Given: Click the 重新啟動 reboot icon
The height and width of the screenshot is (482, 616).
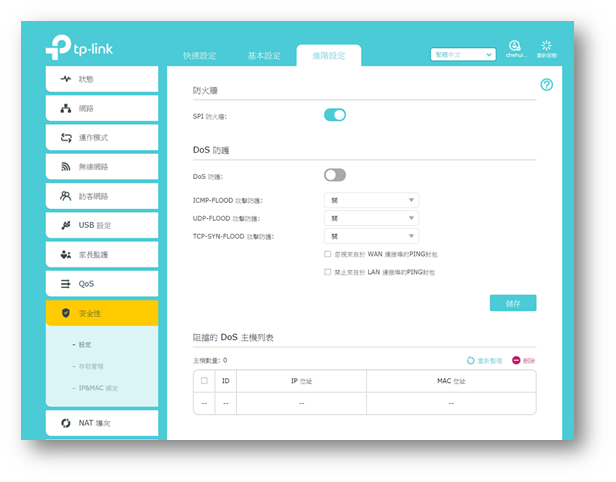Looking at the screenshot, I should pyautogui.click(x=545, y=48).
